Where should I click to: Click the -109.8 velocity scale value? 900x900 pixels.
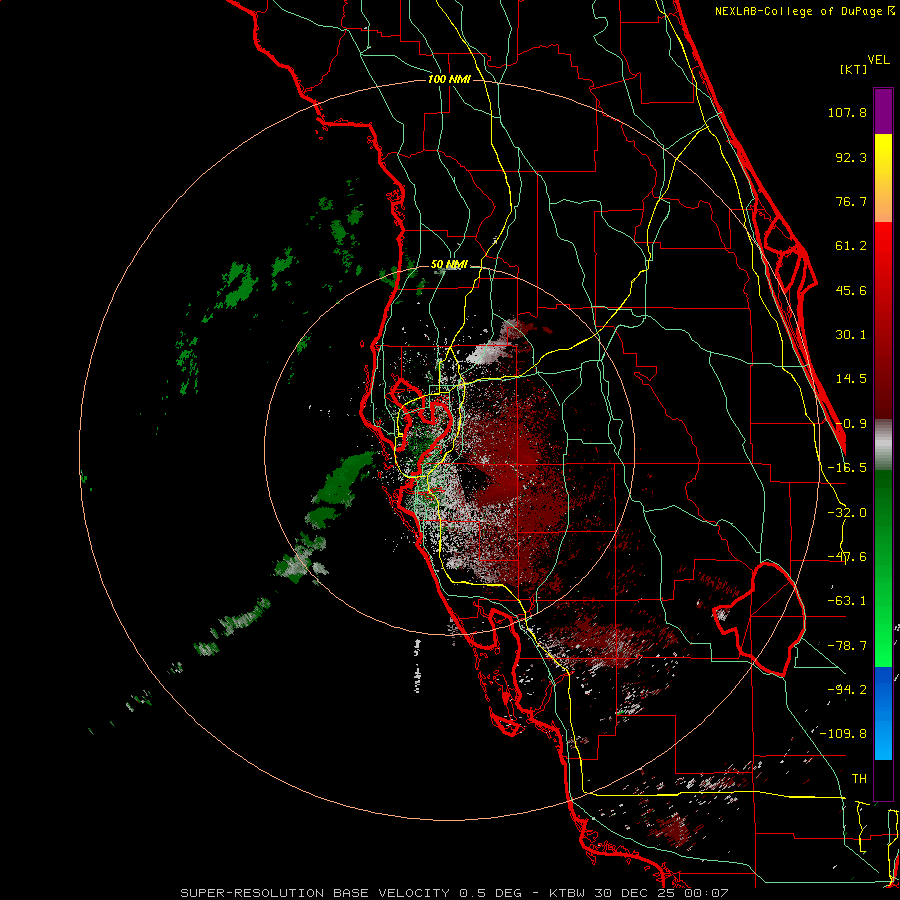tap(843, 734)
